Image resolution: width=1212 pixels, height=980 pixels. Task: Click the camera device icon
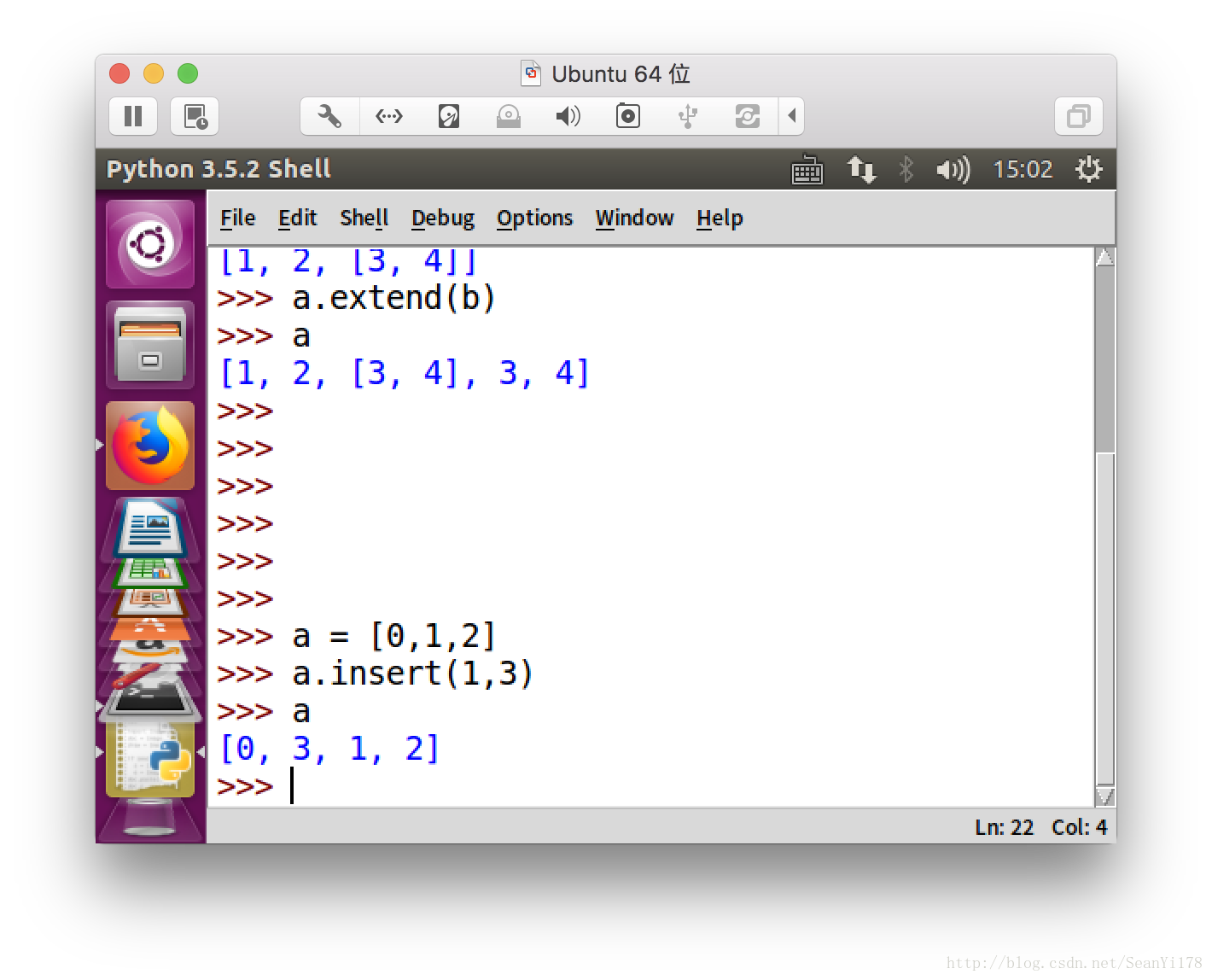coord(628,116)
